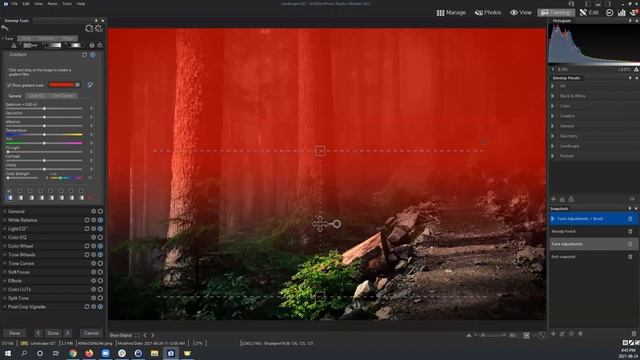Go to the previous image arrow button

click(38, 333)
